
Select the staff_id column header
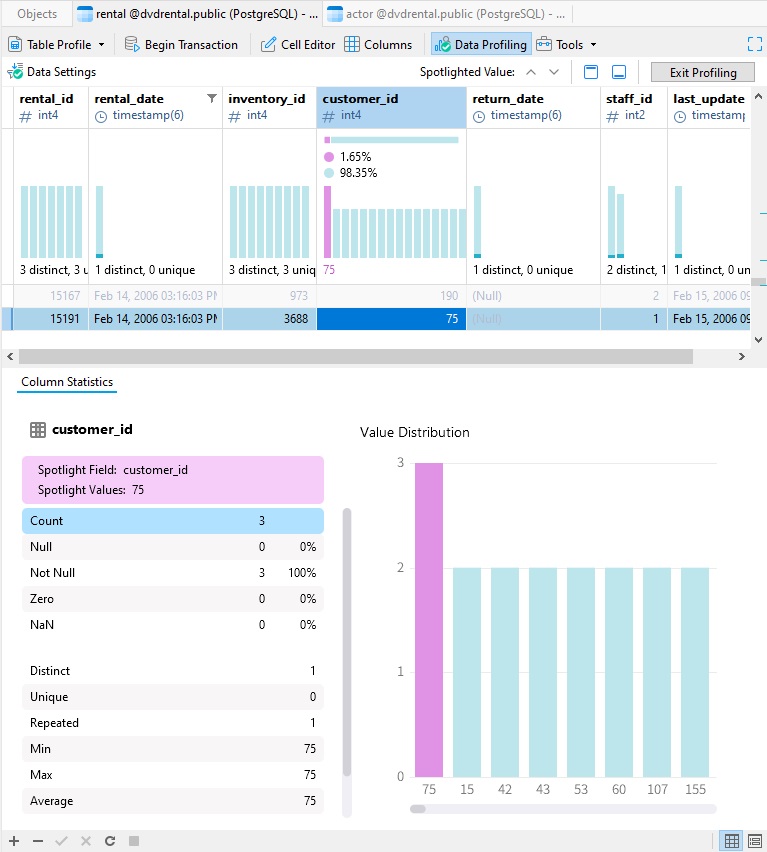633,107
